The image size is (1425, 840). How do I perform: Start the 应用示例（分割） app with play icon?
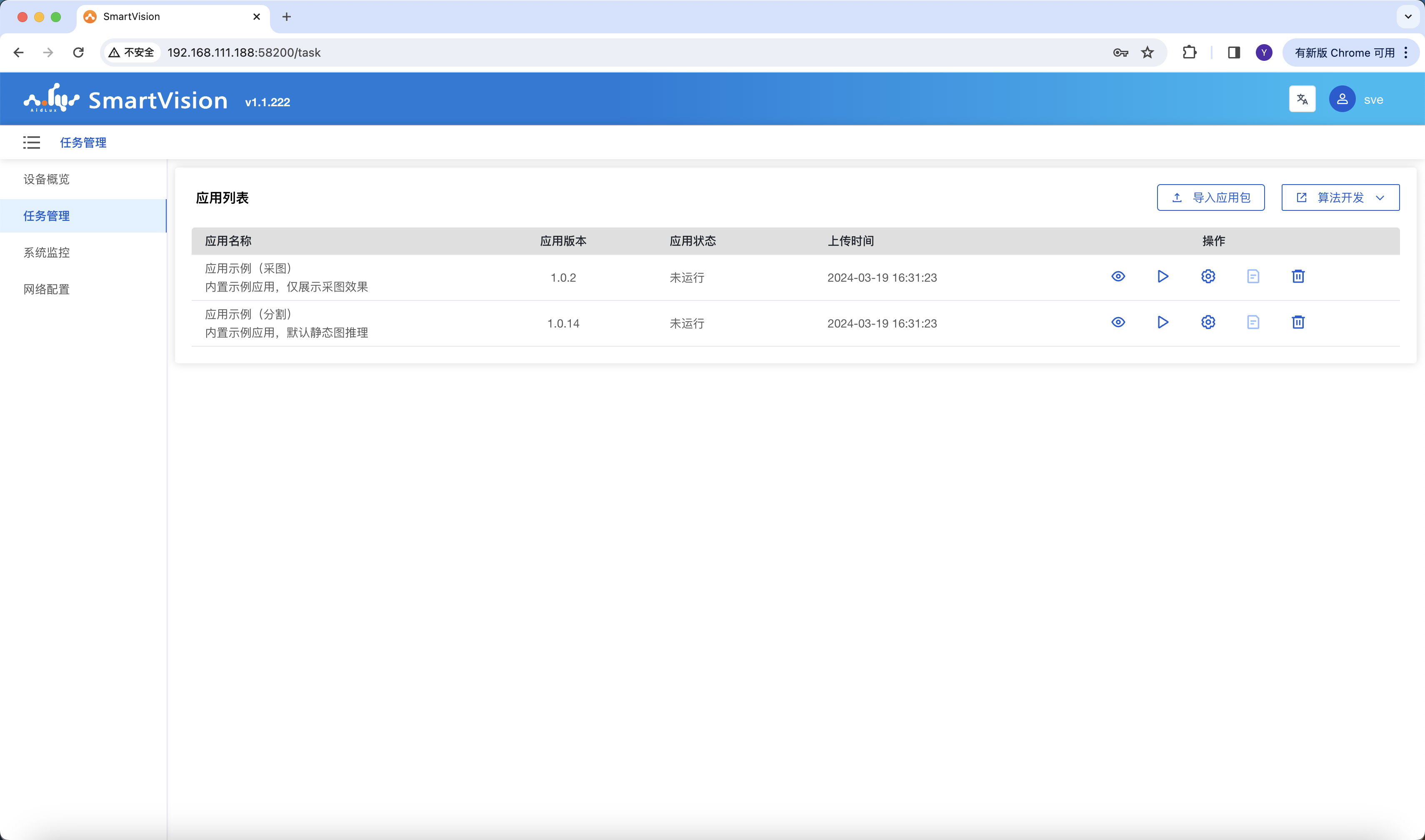pos(1162,322)
